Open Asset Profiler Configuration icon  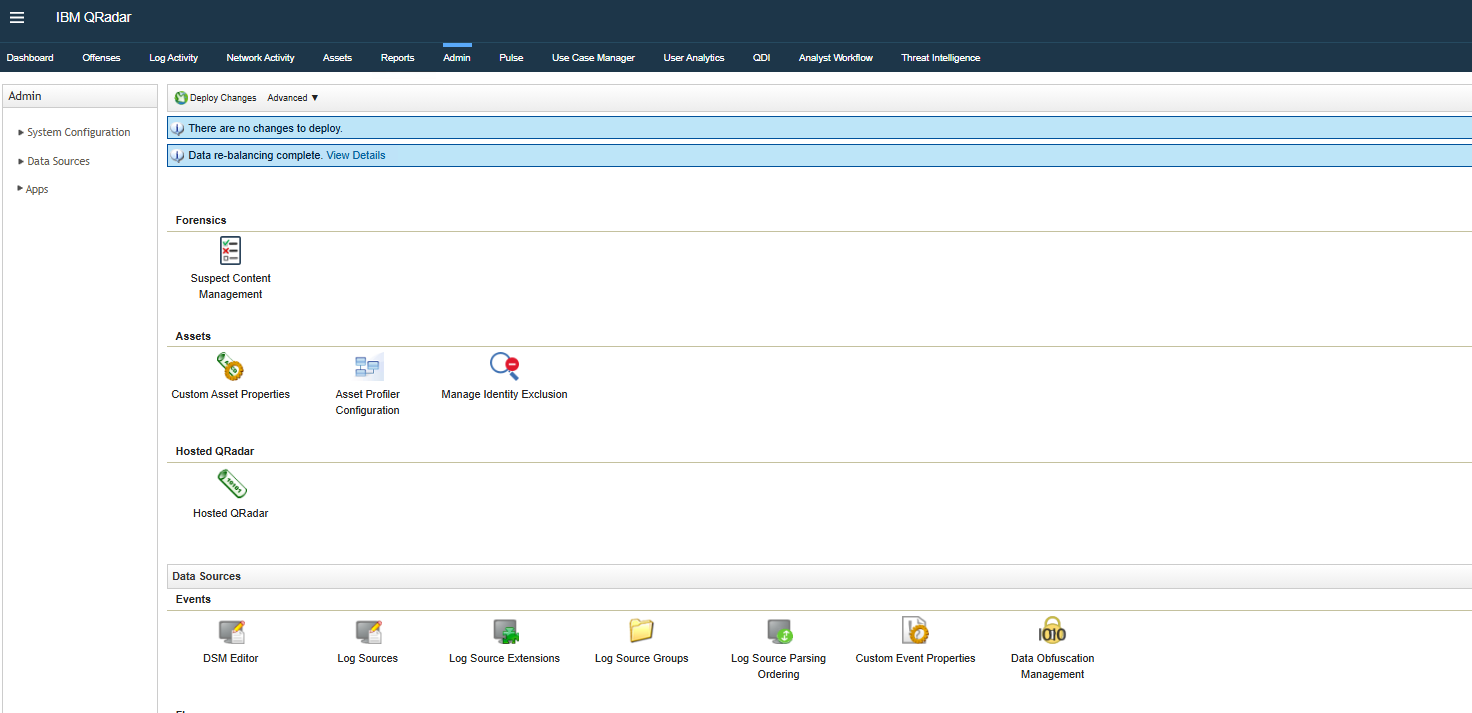(x=368, y=367)
